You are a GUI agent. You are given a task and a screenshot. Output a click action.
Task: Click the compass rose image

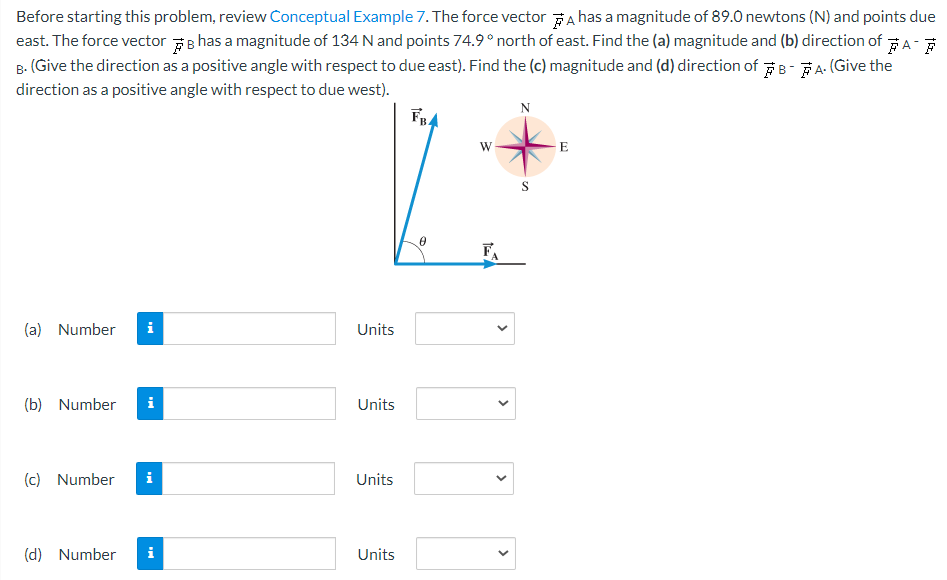click(x=524, y=147)
